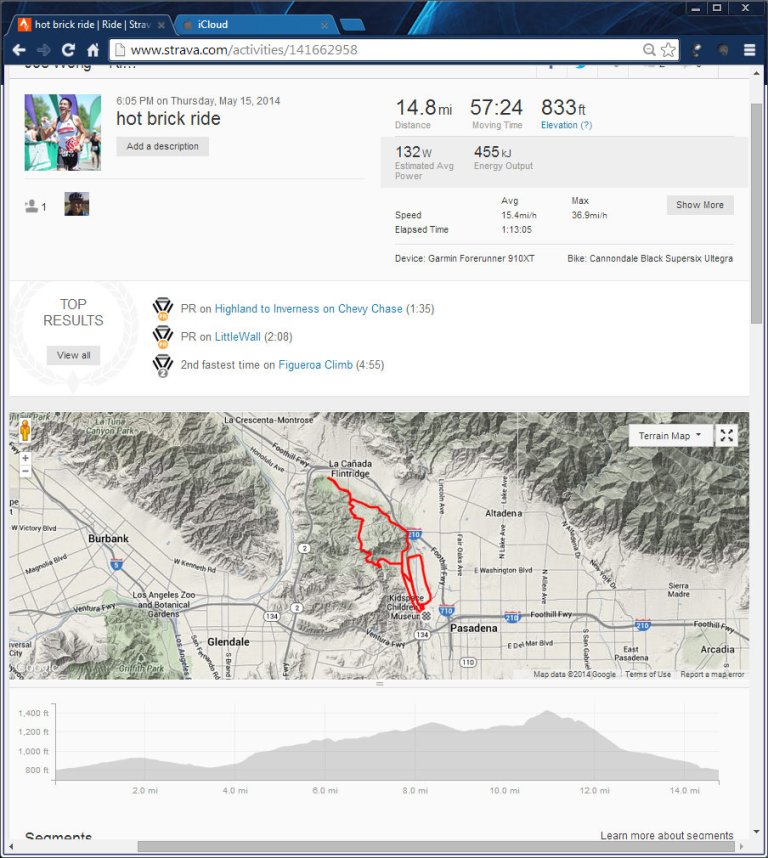Expand ride stats with Show More

click(x=699, y=204)
